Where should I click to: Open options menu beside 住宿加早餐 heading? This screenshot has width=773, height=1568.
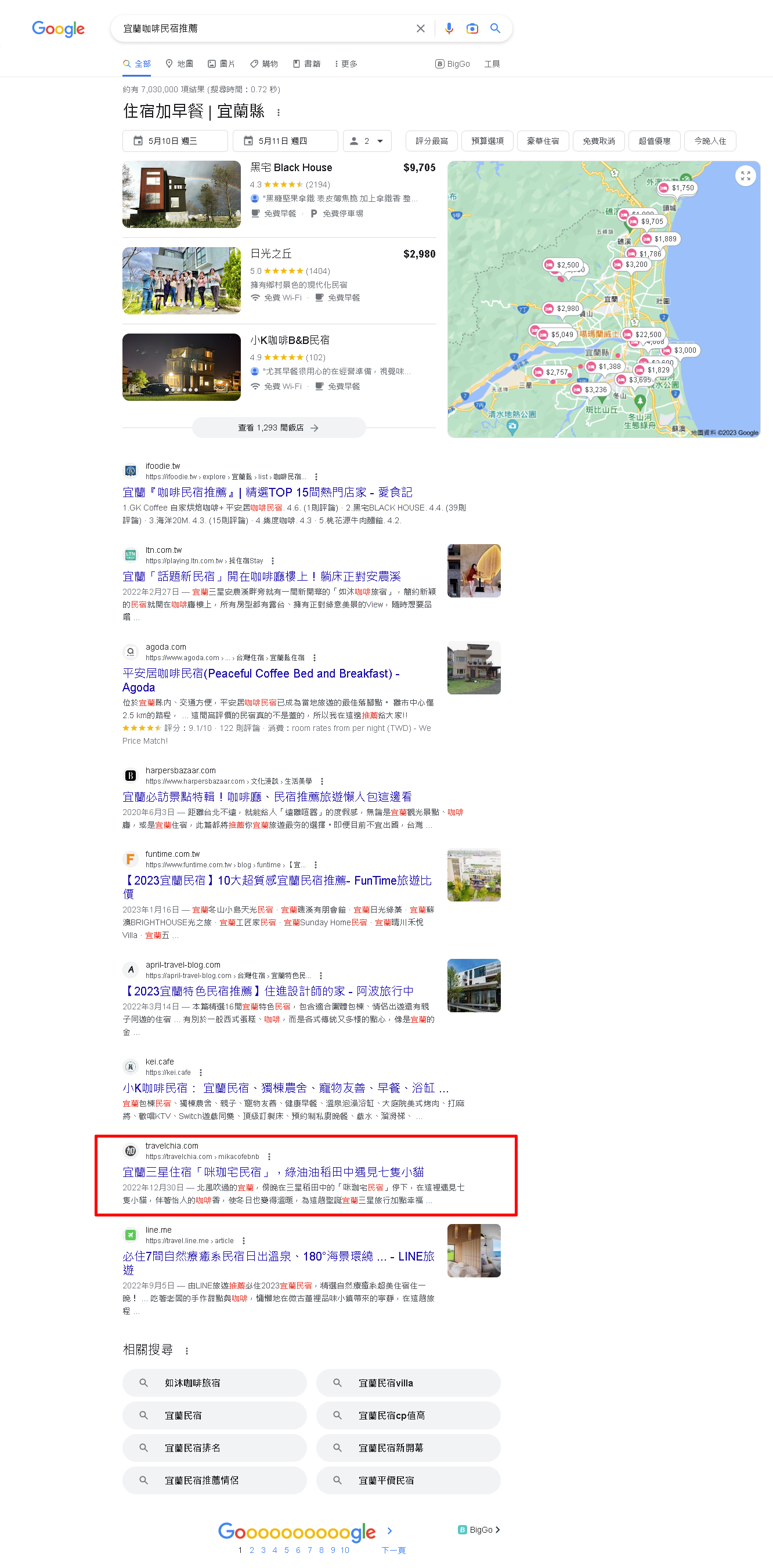(x=279, y=113)
